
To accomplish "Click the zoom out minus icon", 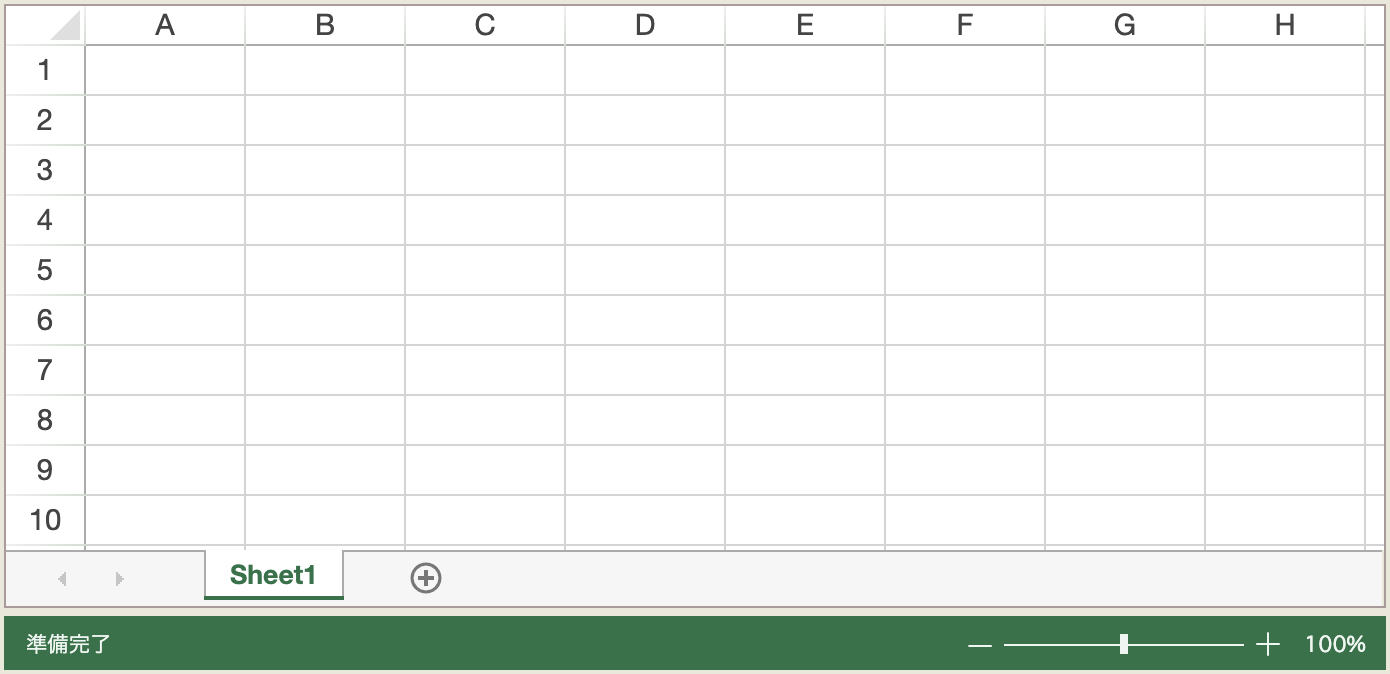I will (x=980, y=645).
